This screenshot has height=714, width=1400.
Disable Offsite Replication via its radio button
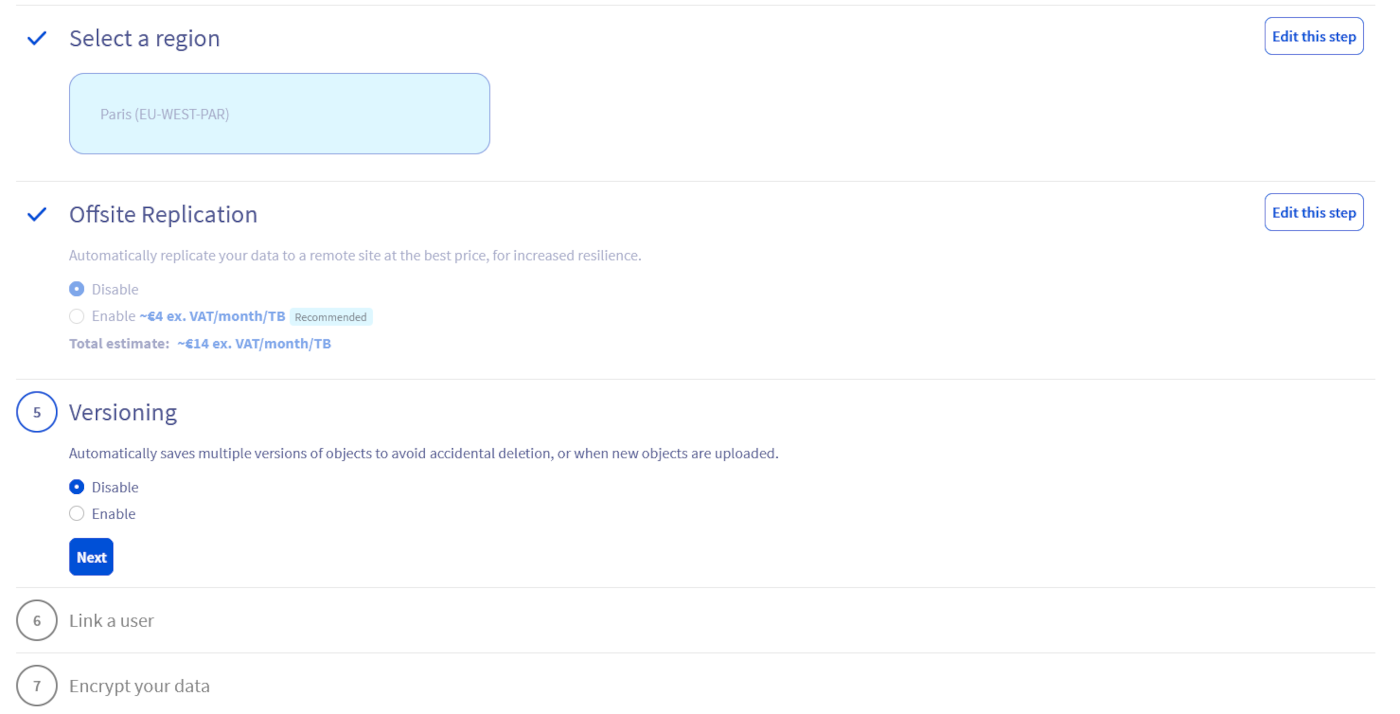point(76,288)
